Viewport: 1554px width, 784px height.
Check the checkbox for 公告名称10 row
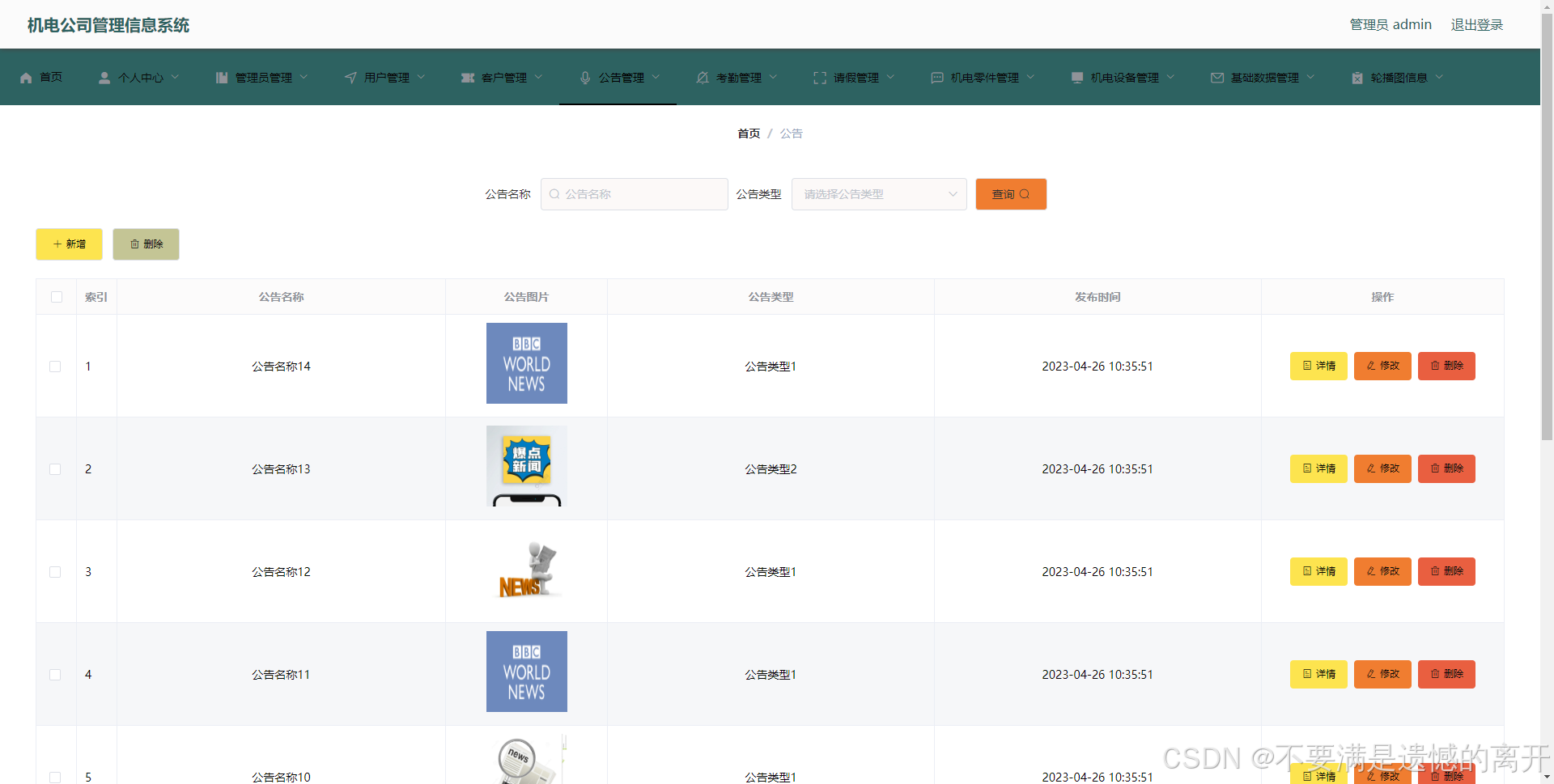click(x=55, y=778)
